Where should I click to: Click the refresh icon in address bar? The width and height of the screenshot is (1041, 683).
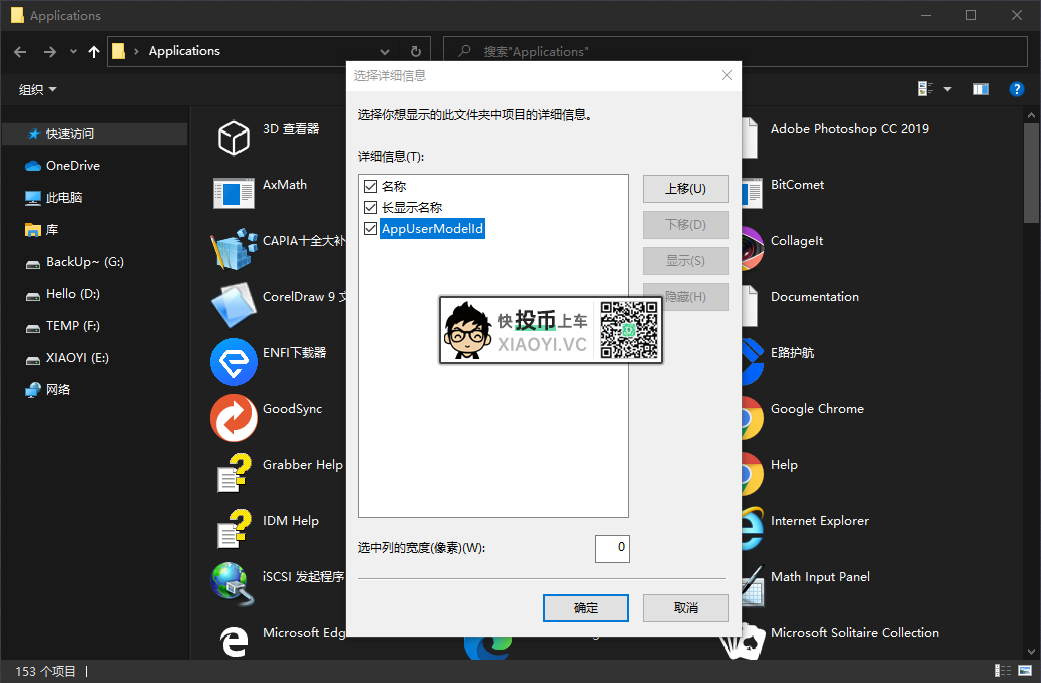click(x=416, y=51)
